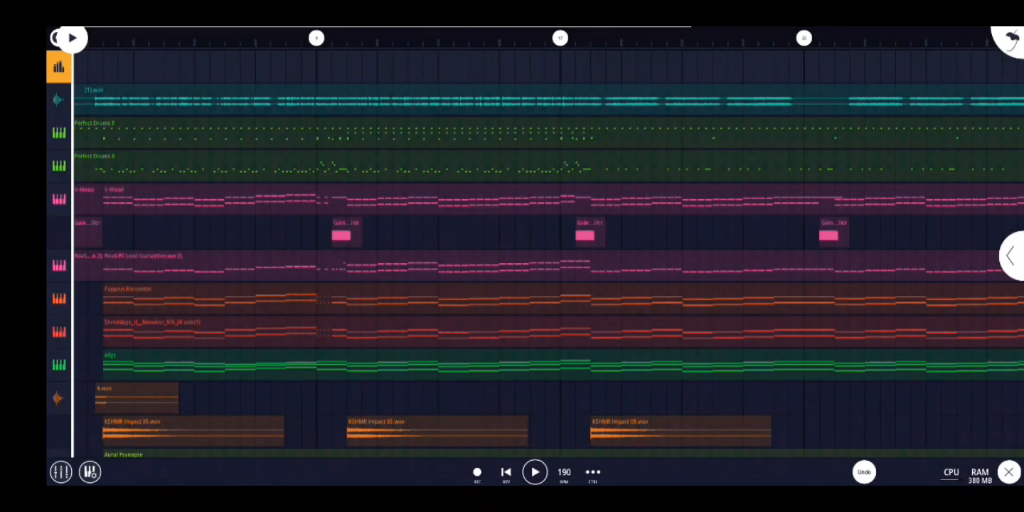Viewport: 1024px width, 512px height.
Task: Open the channel rack settings icon
Action: (90, 472)
